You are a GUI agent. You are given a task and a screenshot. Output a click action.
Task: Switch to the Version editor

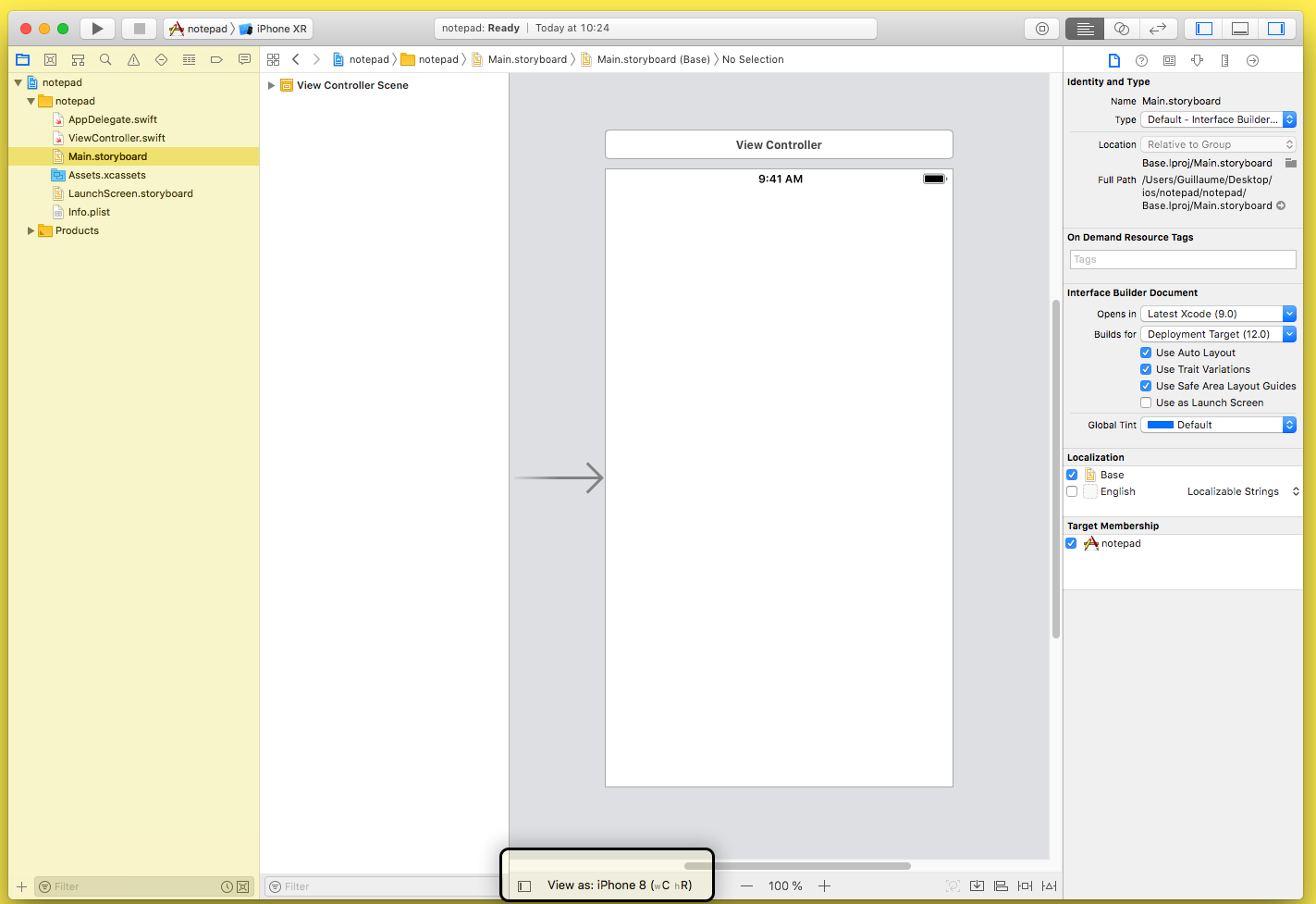coord(1158,29)
